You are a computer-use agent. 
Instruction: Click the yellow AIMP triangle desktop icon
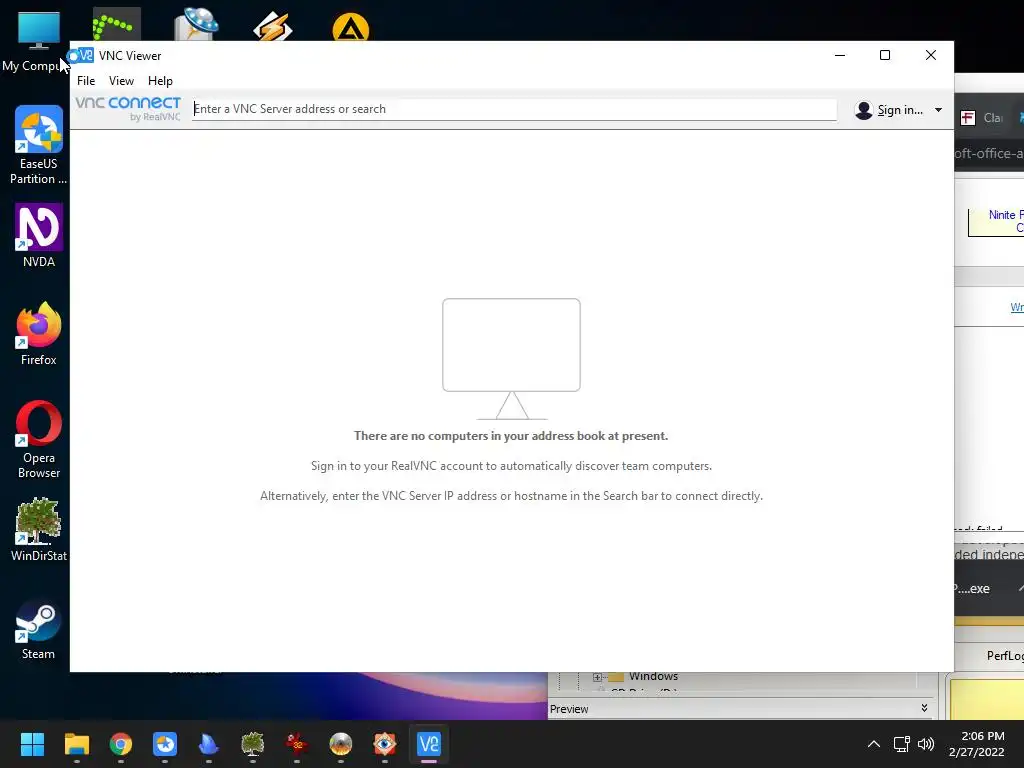pyautogui.click(x=350, y=27)
